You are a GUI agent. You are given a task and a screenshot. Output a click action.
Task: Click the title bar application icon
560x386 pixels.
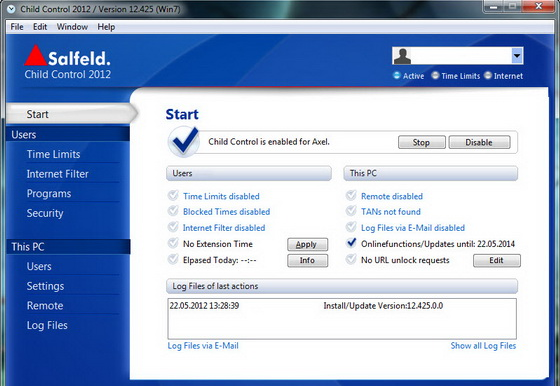coord(11,9)
